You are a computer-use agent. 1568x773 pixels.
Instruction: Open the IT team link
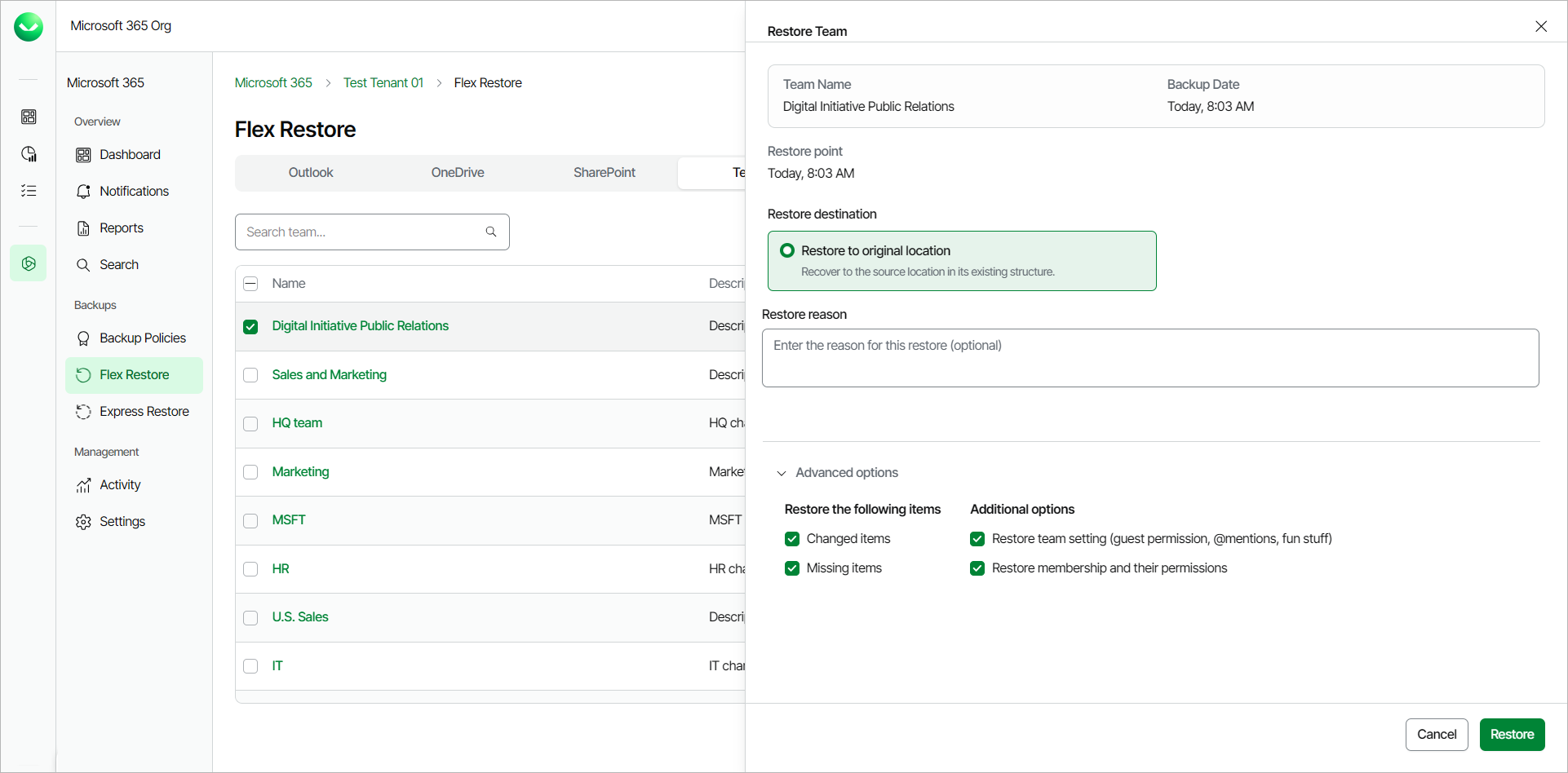click(x=277, y=666)
